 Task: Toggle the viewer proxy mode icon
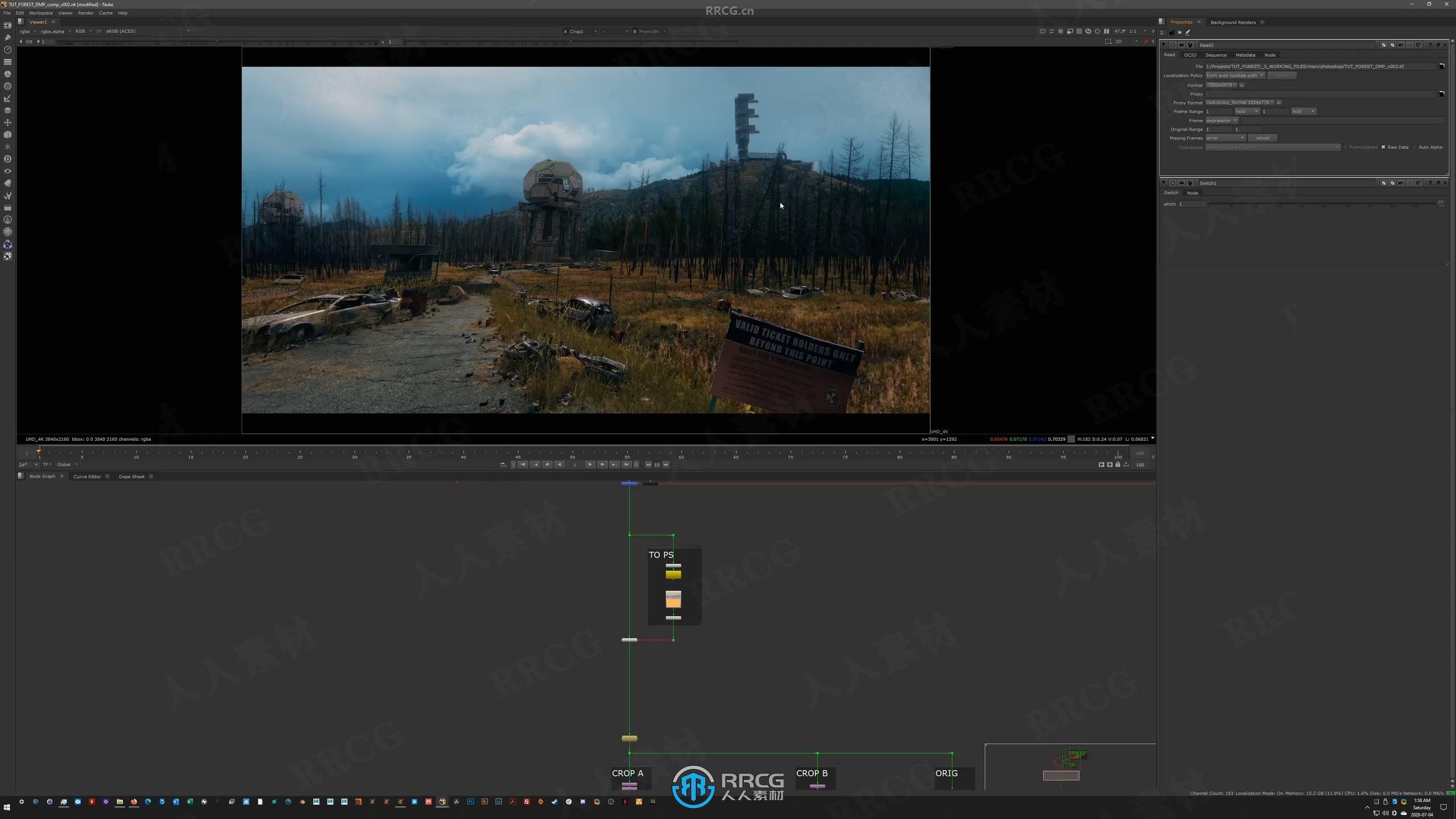(x=1070, y=31)
